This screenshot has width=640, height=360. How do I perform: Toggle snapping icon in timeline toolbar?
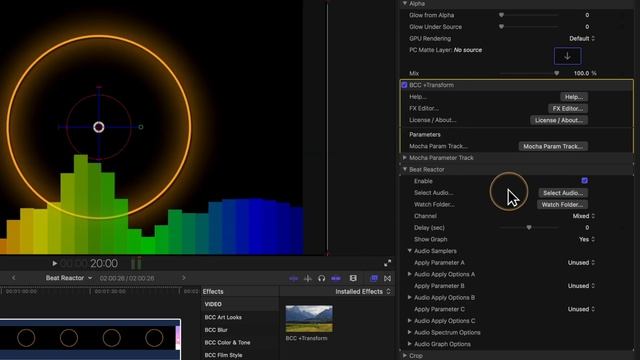tap(308, 278)
